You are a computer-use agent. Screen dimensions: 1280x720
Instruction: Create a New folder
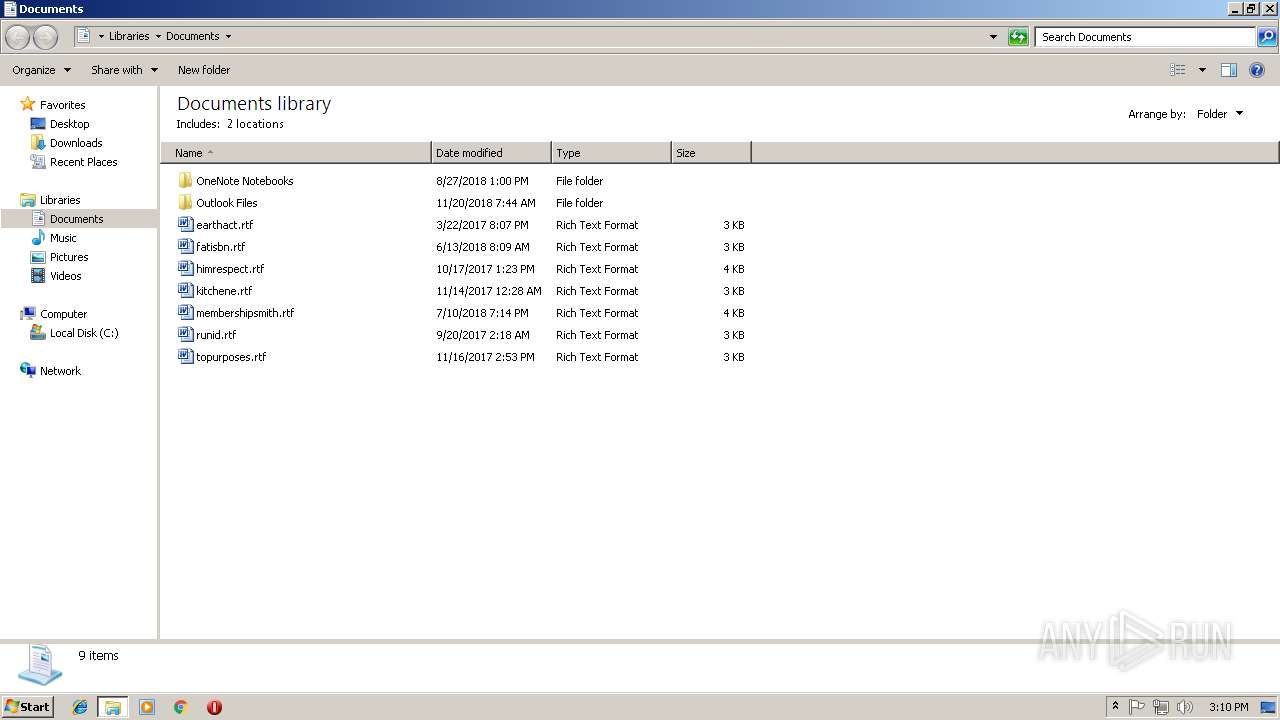pos(204,70)
